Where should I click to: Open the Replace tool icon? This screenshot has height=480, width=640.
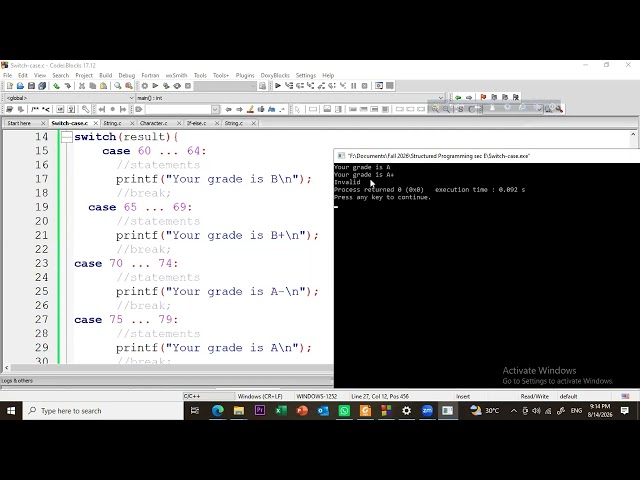pyautogui.click(x=129, y=86)
